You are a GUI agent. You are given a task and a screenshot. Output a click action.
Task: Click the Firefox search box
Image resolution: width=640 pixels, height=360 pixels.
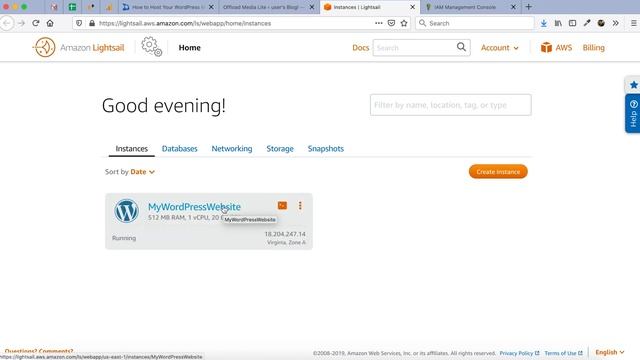click(475, 23)
